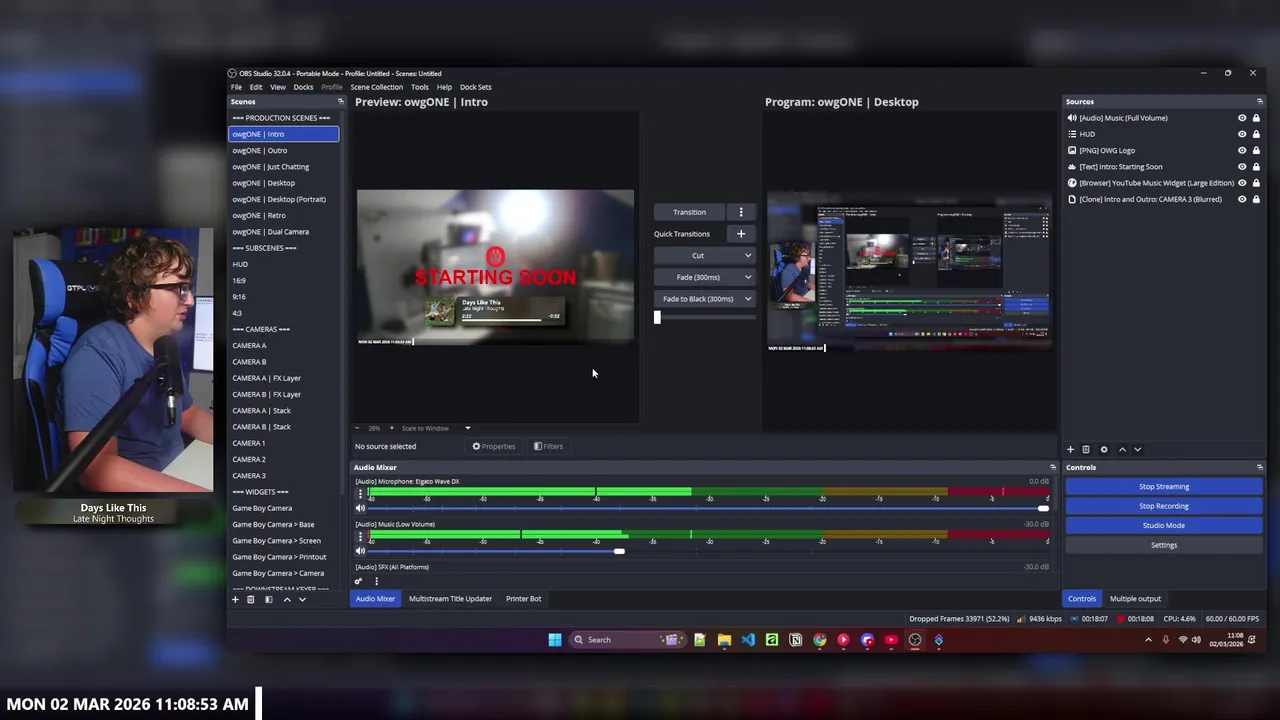
Task: Open Audio Mixer bottom options menu dots
Action: point(376,581)
